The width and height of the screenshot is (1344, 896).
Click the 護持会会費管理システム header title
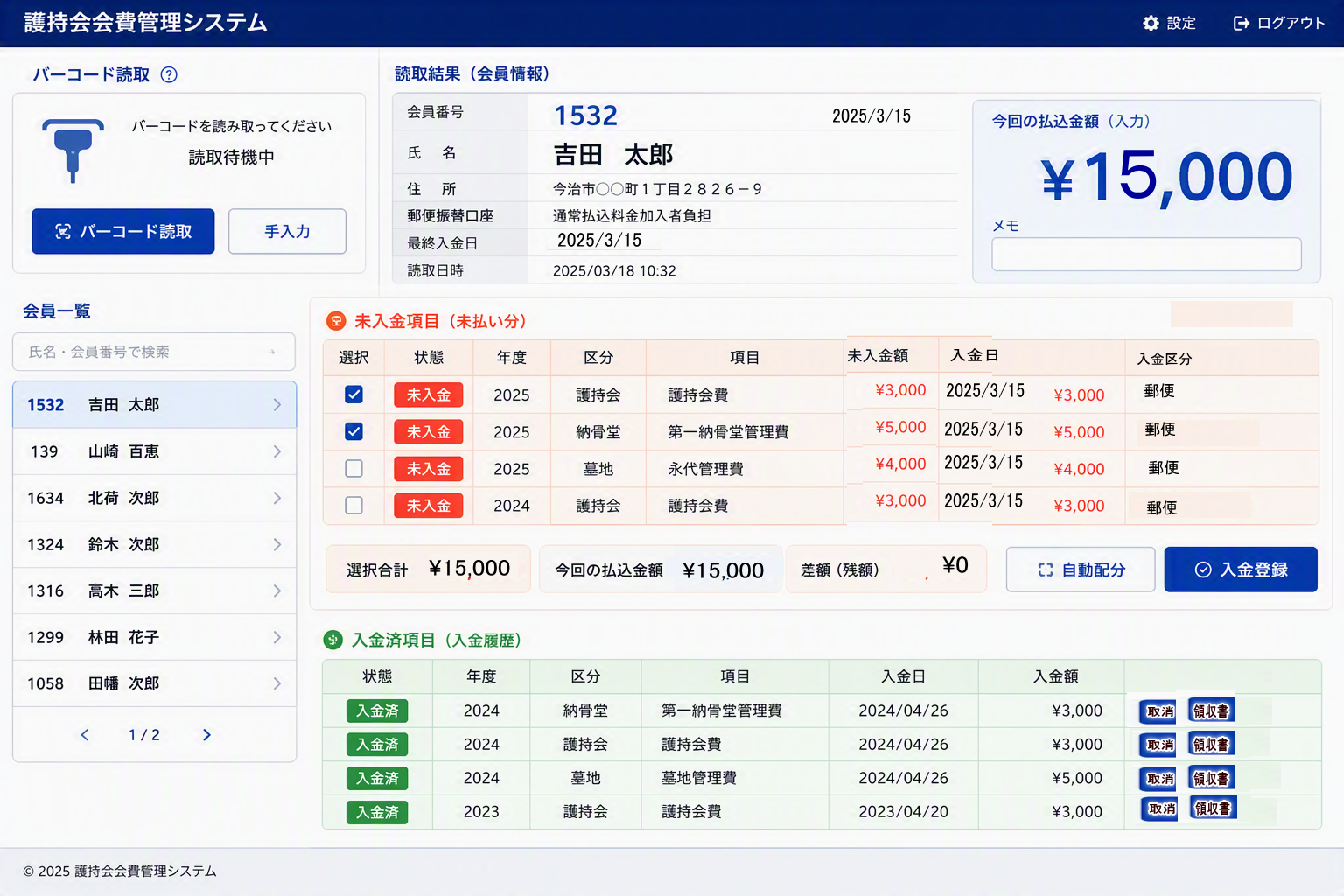[x=145, y=23]
